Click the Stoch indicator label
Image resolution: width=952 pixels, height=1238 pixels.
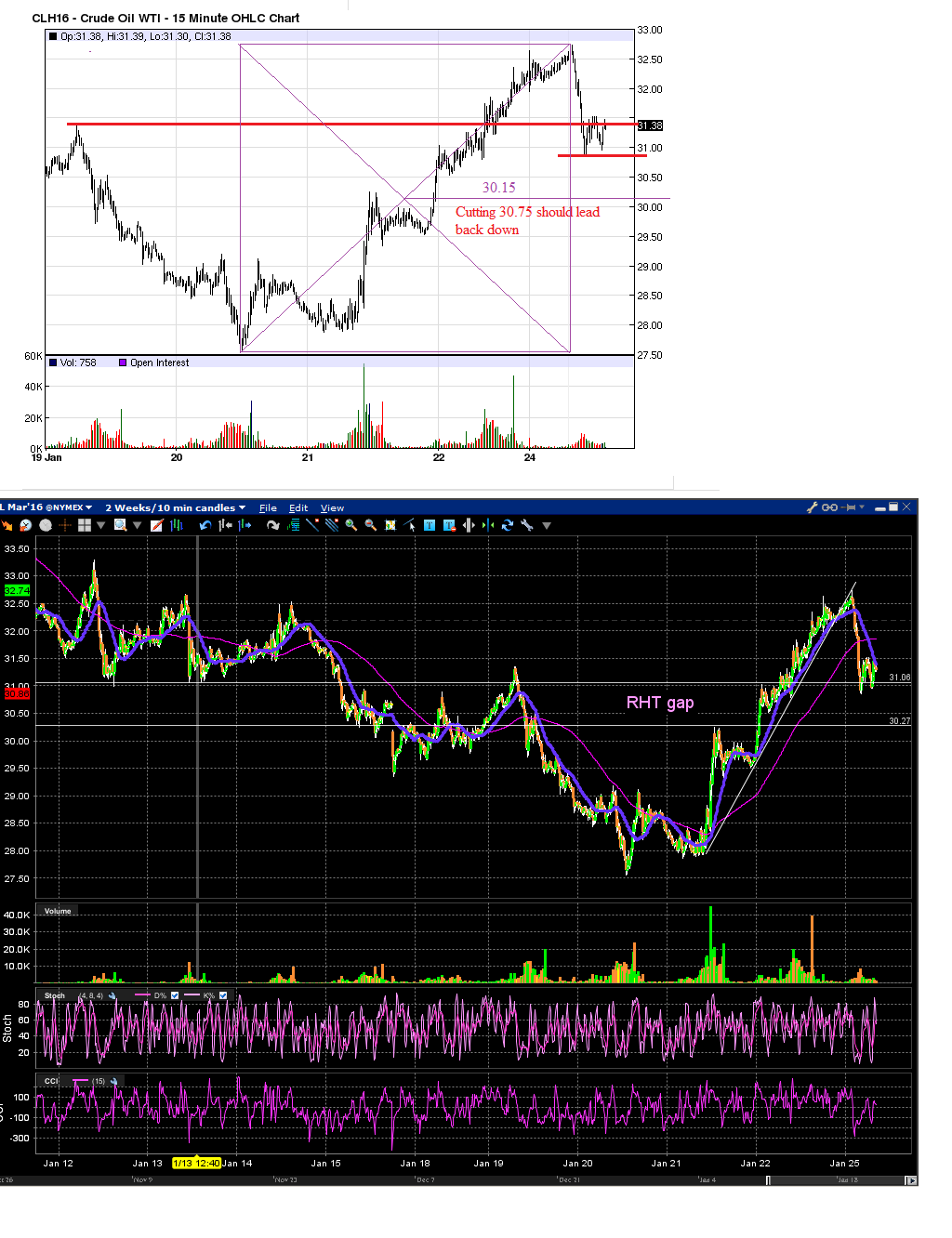(x=55, y=995)
